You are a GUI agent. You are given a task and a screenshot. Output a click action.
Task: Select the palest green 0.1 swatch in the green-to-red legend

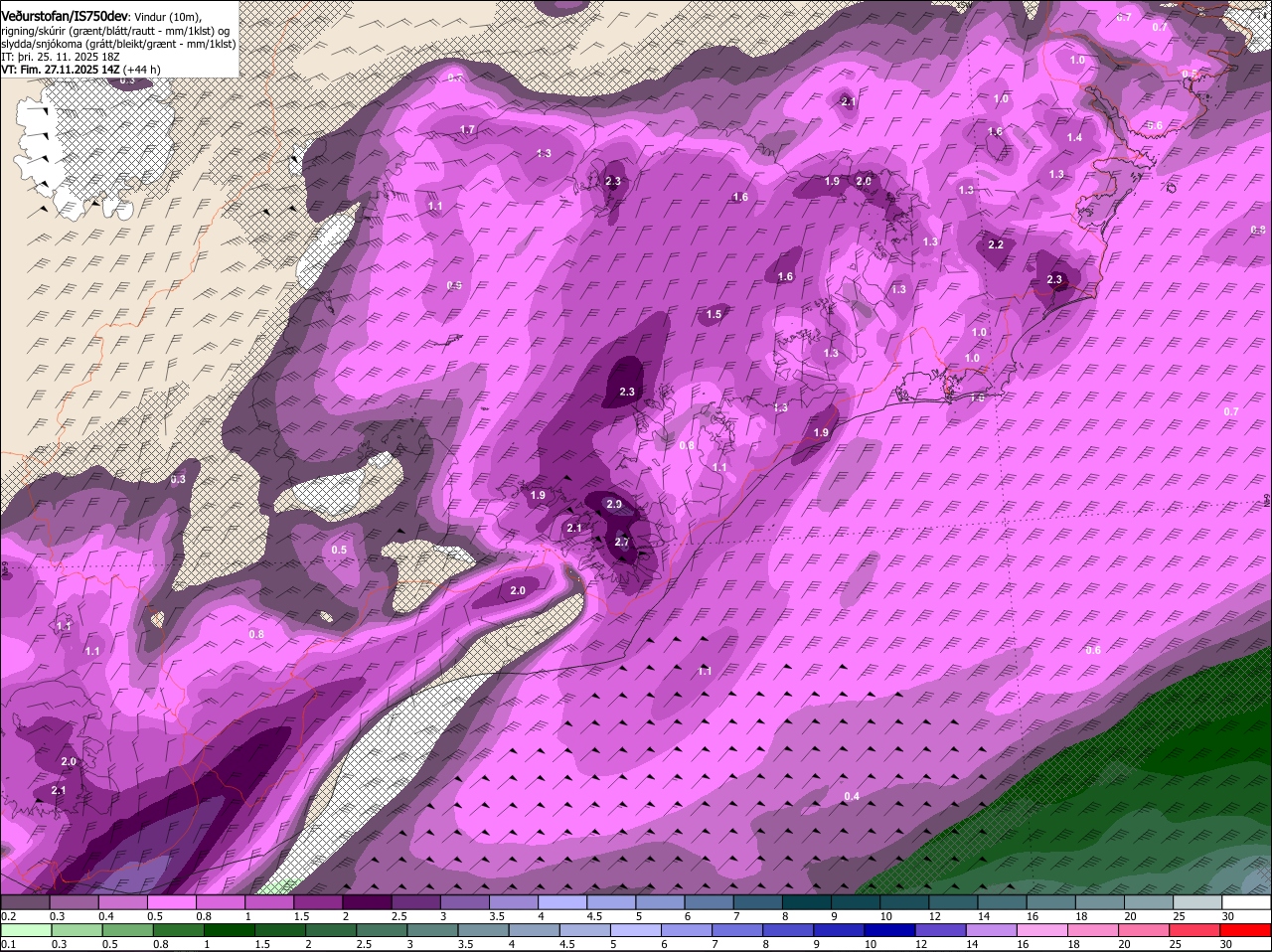[x=26, y=930]
